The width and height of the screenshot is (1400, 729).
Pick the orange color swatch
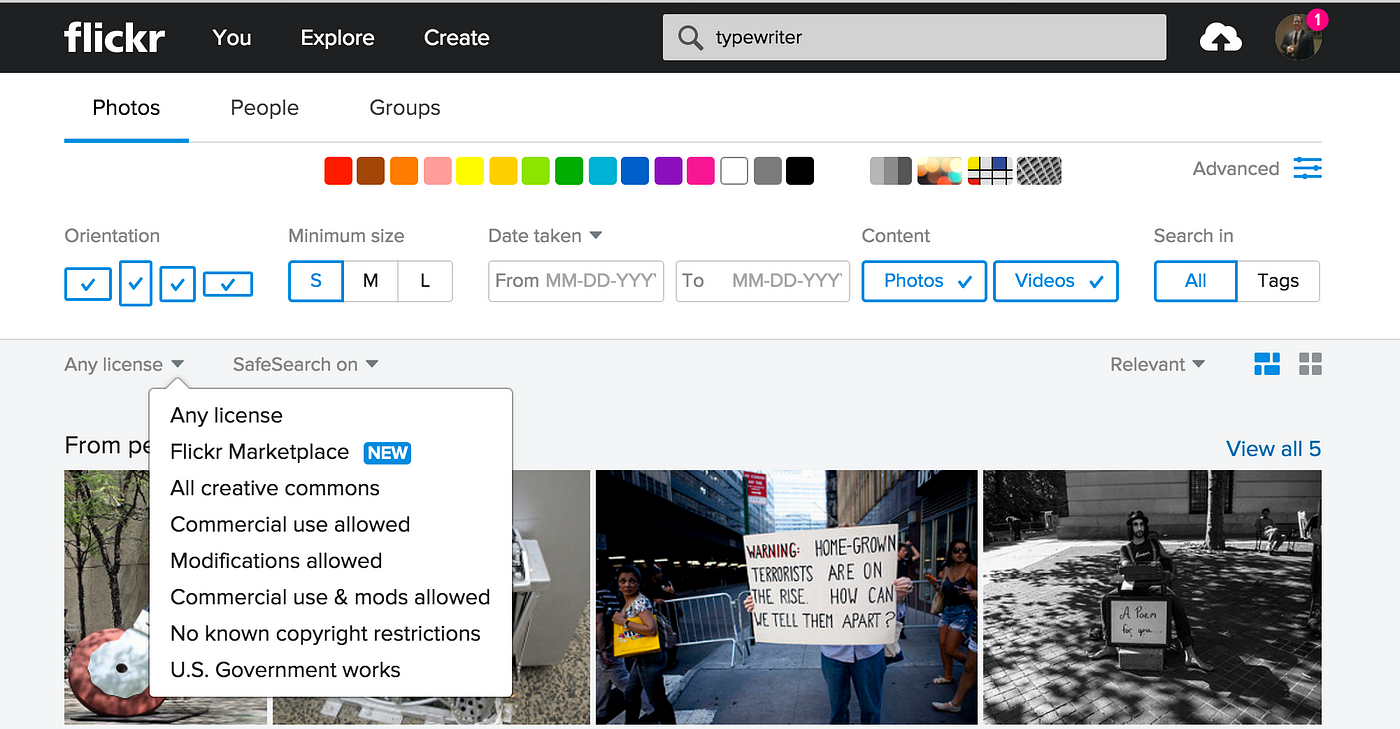(404, 171)
